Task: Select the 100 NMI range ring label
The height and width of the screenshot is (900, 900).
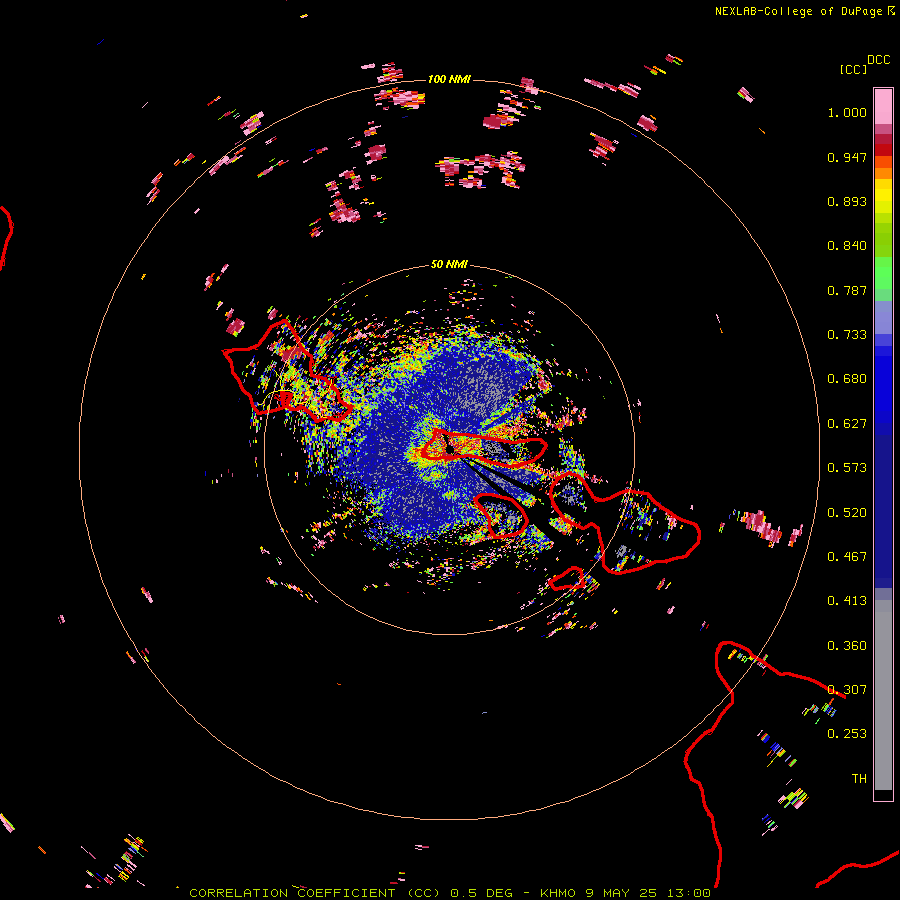Action: pyautogui.click(x=449, y=79)
